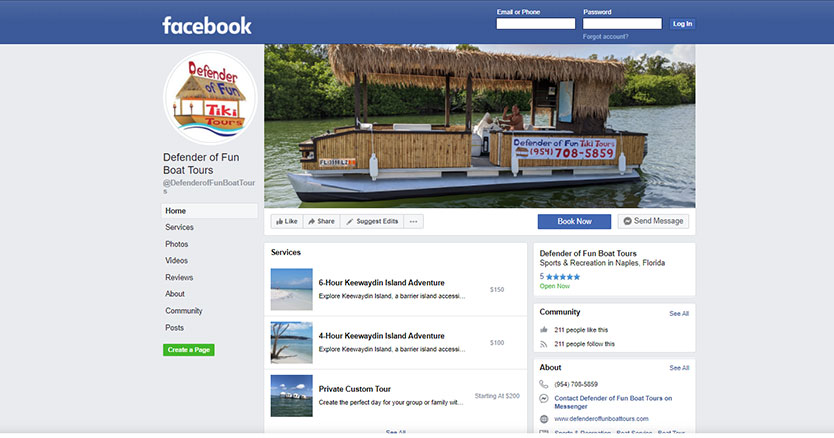Click Suggest Edits button
Screen dimensions: 834x438
pos(372,221)
